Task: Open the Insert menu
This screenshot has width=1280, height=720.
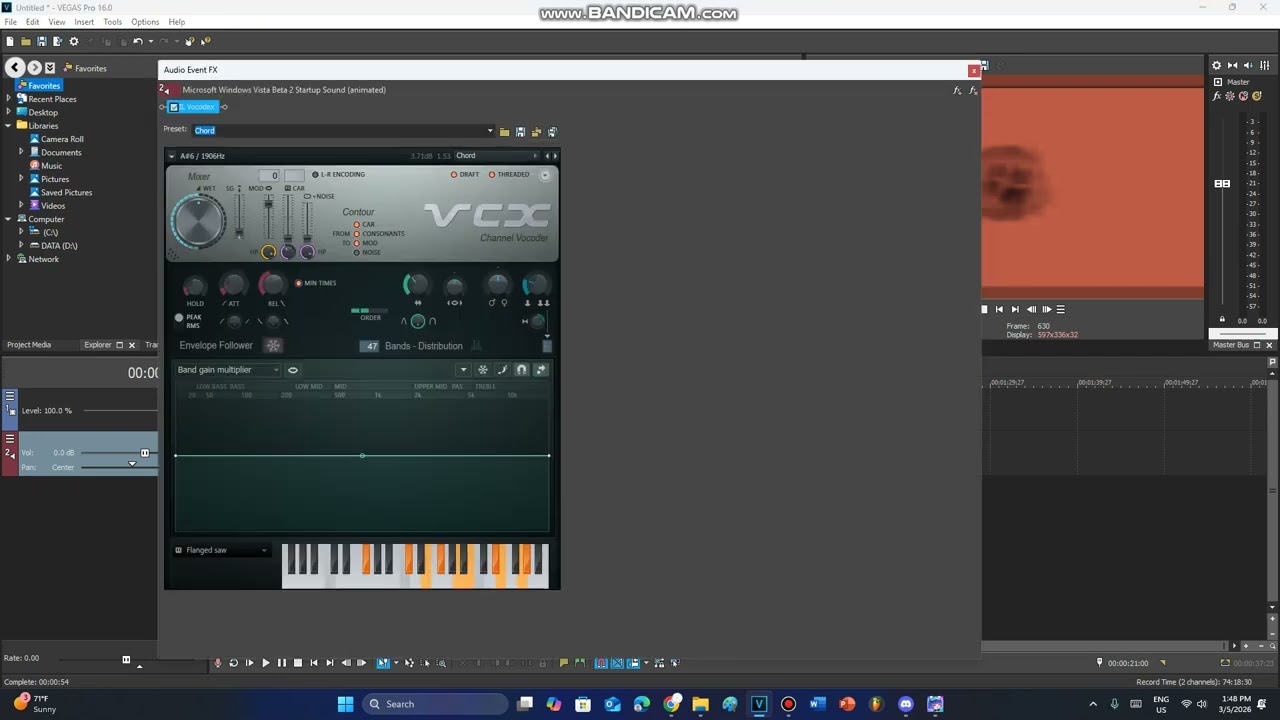Action: pos(84,21)
